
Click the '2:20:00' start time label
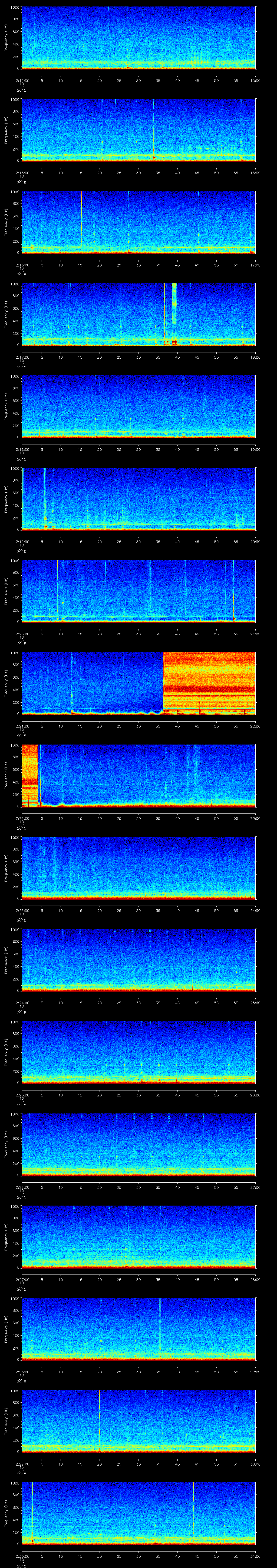(22, 634)
